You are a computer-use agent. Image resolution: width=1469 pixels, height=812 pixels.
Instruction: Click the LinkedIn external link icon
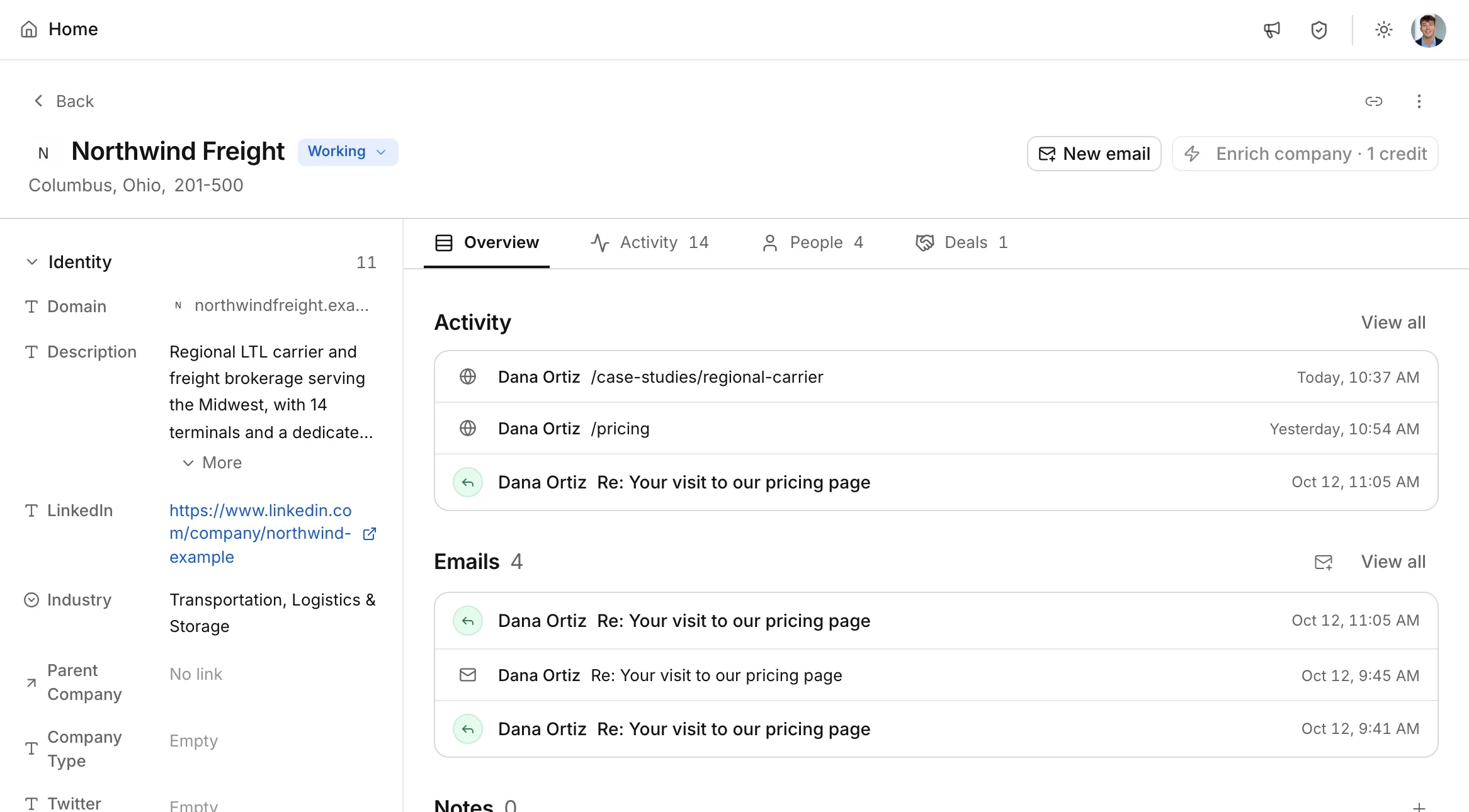pyautogui.click(x=370, y=534)
